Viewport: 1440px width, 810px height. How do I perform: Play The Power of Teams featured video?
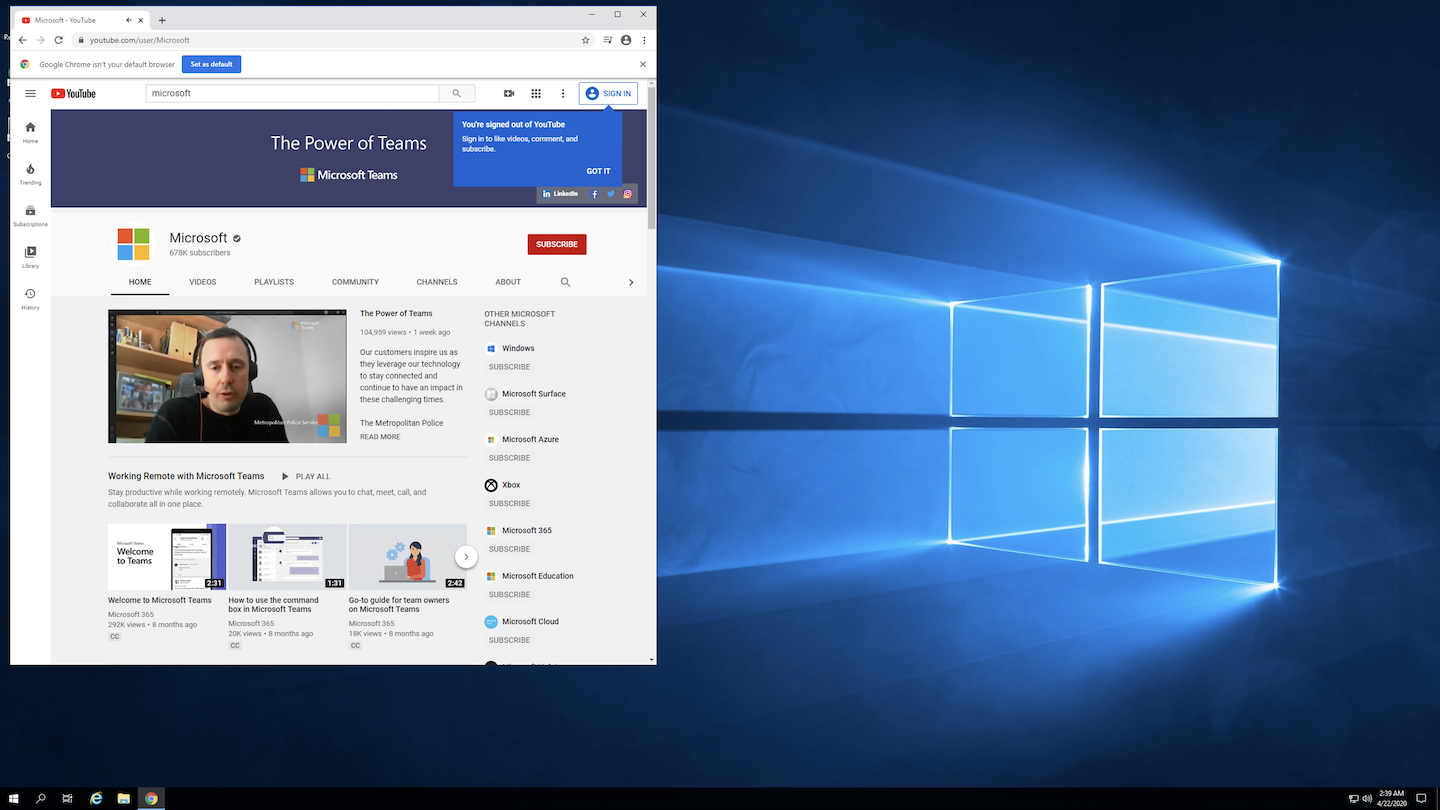point(227,376)
